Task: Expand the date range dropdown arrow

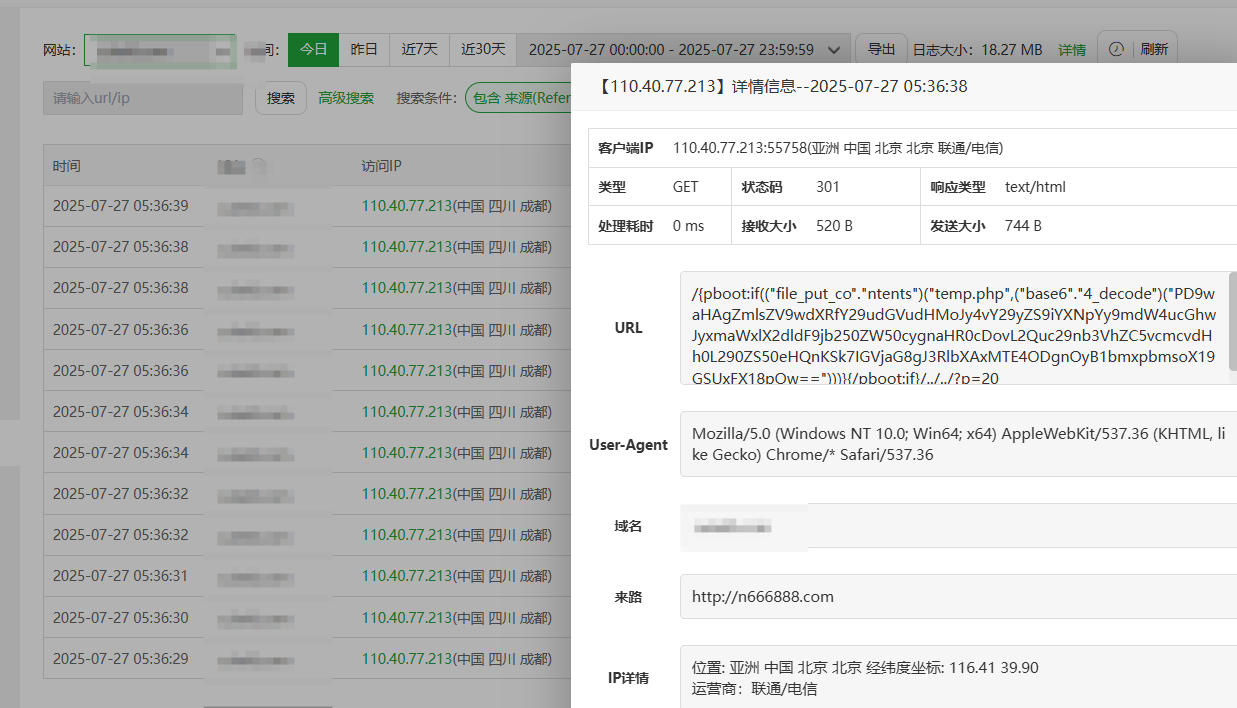Action: tap(835, 49)
